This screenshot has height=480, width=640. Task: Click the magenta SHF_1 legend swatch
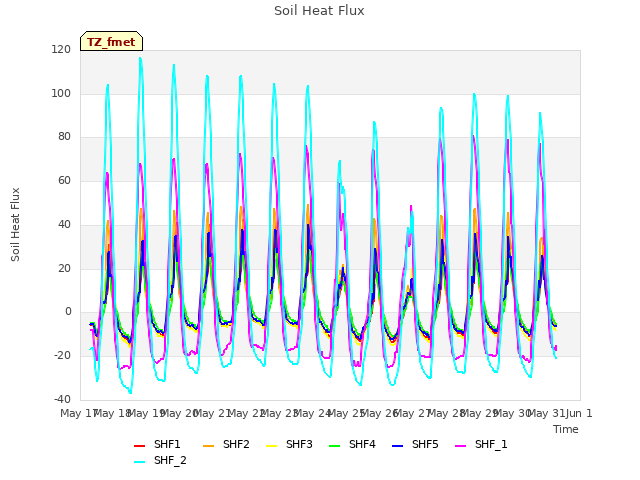tap(460, 446)
